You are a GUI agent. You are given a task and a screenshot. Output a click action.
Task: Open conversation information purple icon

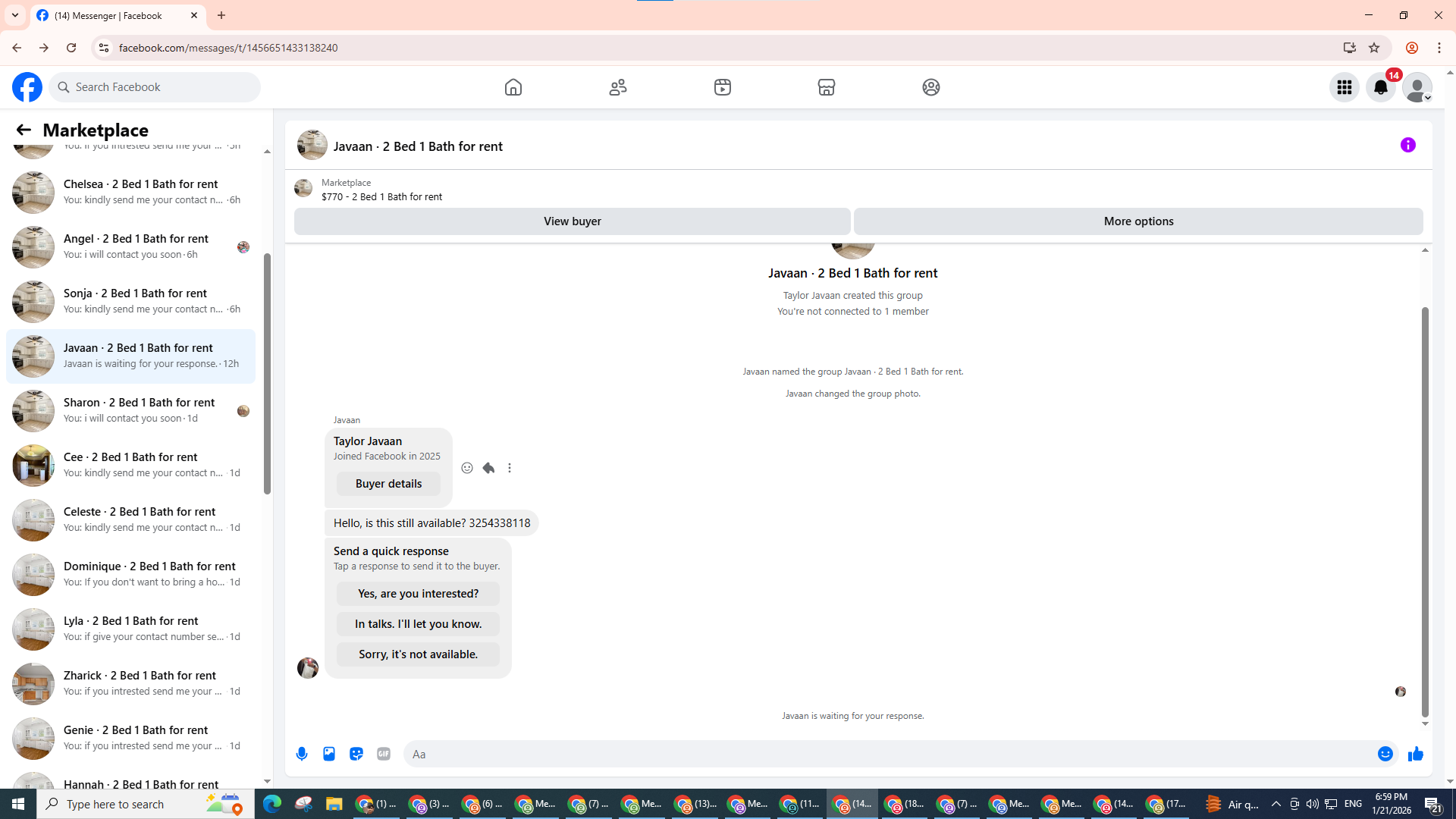coord(1407,145)
